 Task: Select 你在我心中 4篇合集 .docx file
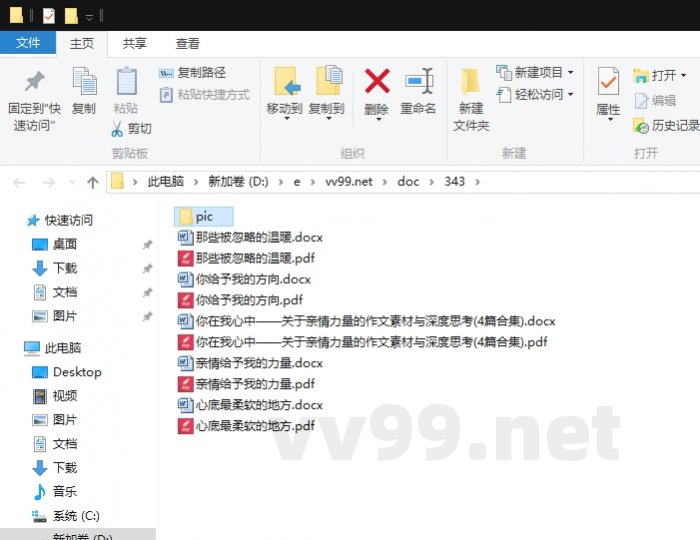(x=367, y=321)
